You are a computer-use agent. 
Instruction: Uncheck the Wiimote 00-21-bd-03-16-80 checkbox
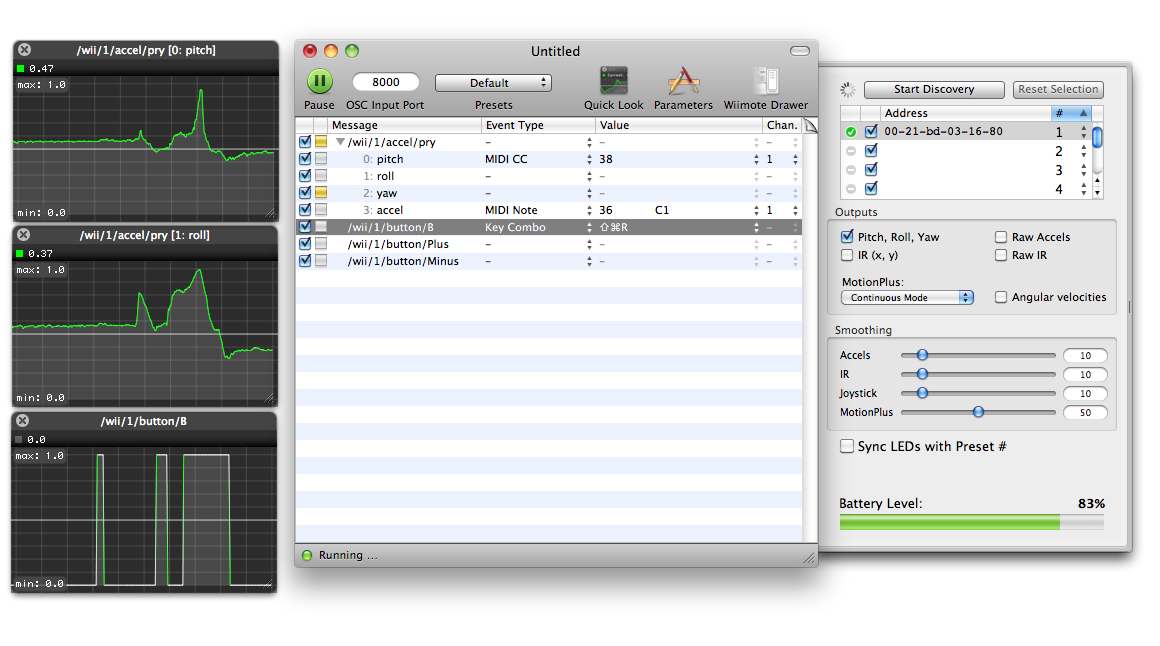[871, 131]
